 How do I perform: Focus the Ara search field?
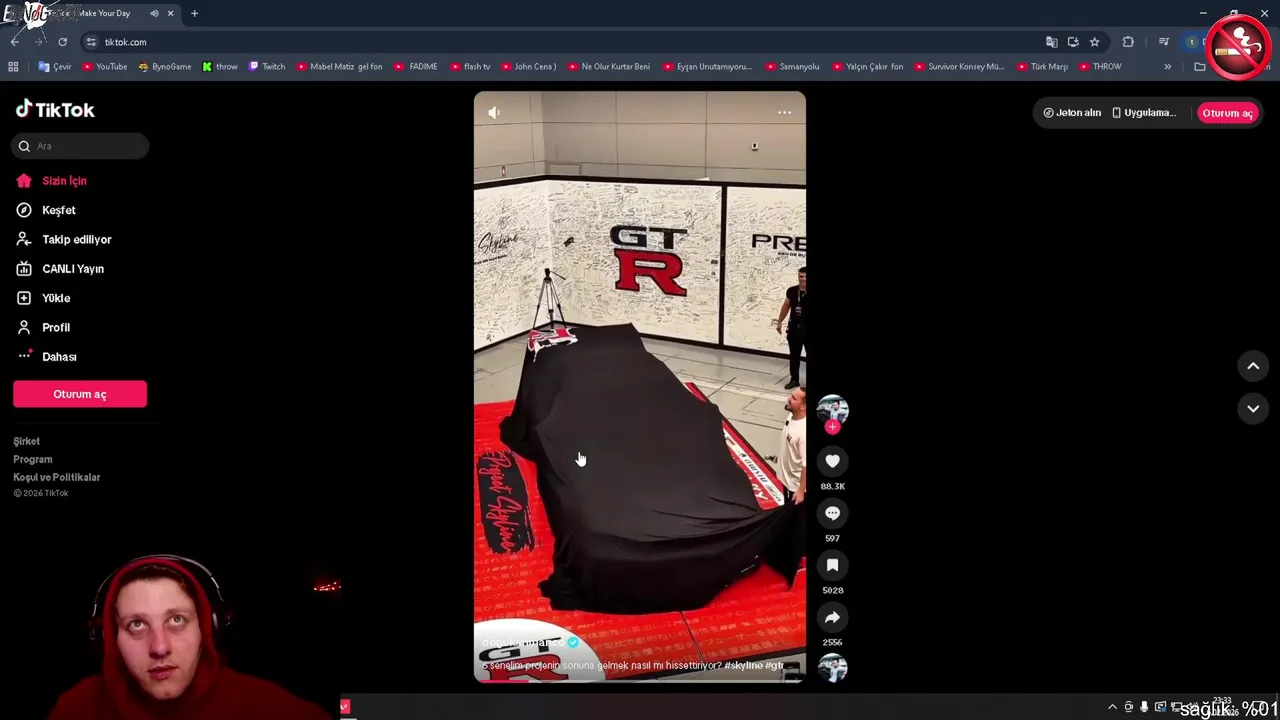point(81,146)
